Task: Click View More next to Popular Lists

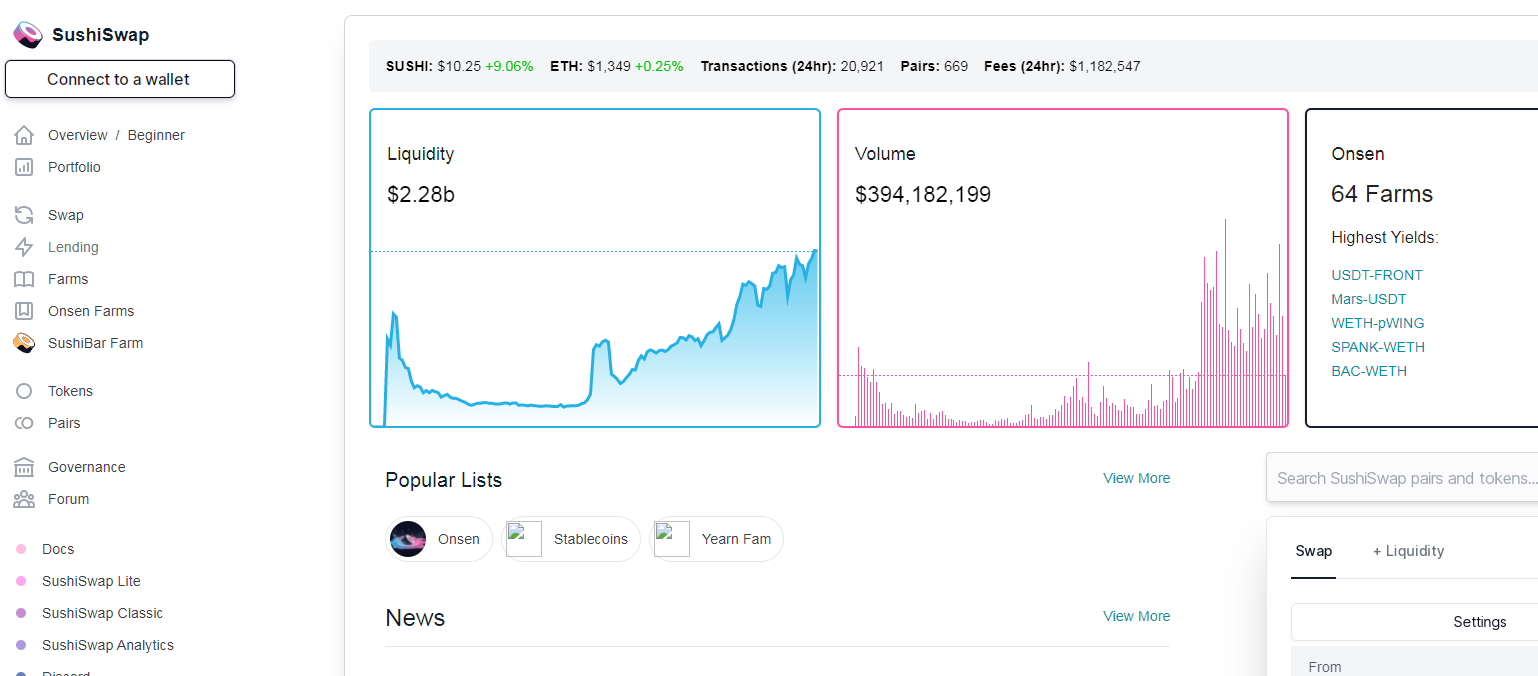Action: coord(1136,478)
